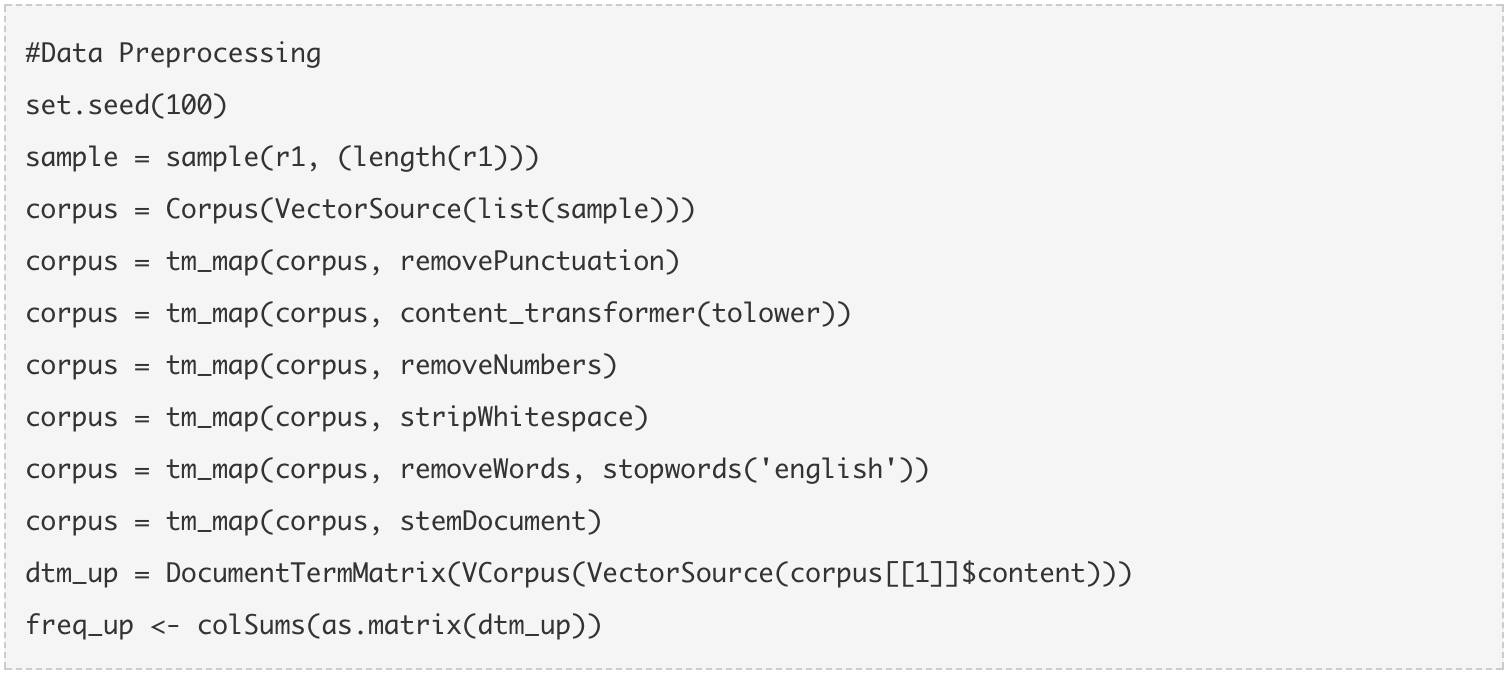Click the stopwords('english') argument
Viewport: 1510px width, 676px height.
pos(758,469)
